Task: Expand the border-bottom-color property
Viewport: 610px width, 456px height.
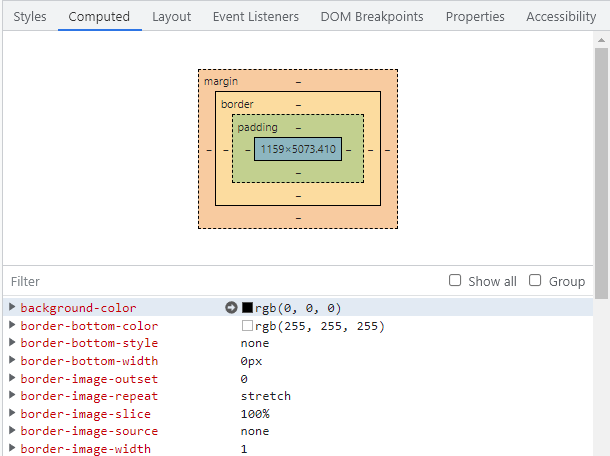Action: point(12,325)
